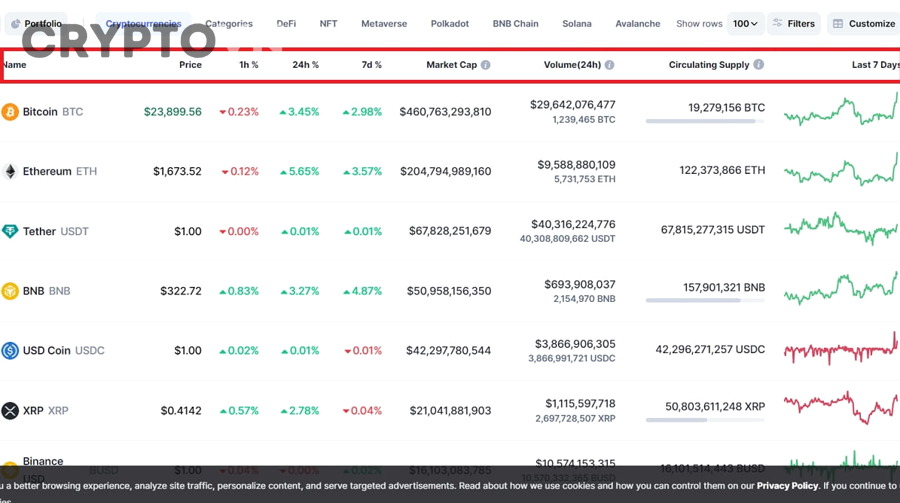
Task: Open the Bitcoin BTC coin link
Action: pos(53,111)
